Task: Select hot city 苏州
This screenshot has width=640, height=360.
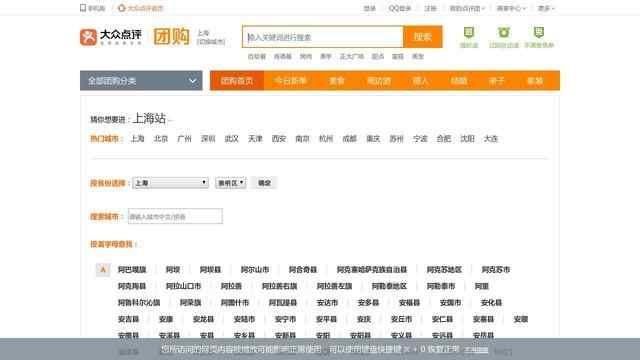Action: 396,139
